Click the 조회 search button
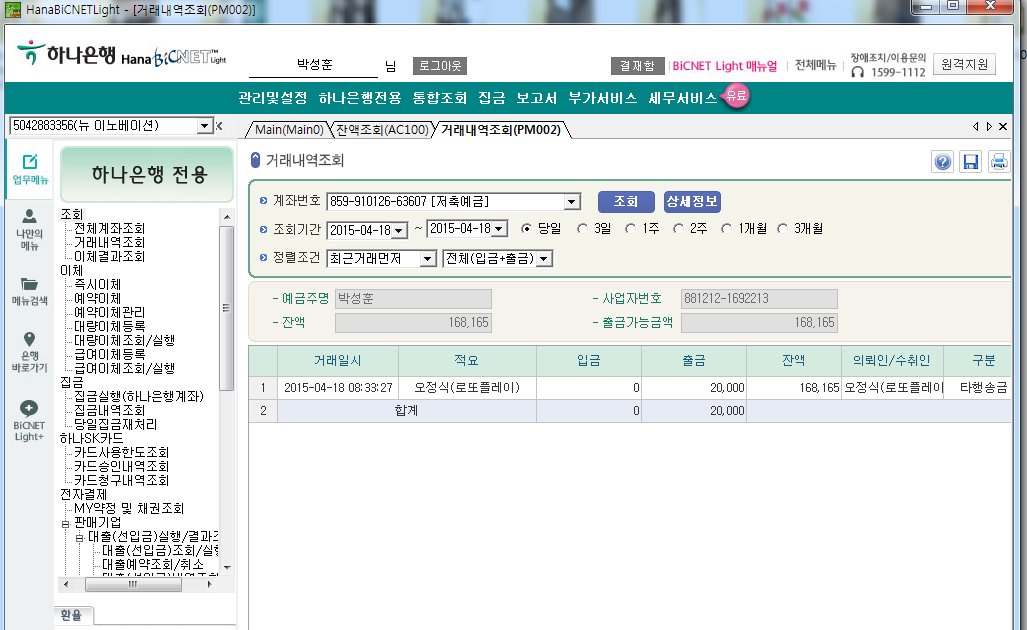The image size is (1027, 630). pos(625,201)
